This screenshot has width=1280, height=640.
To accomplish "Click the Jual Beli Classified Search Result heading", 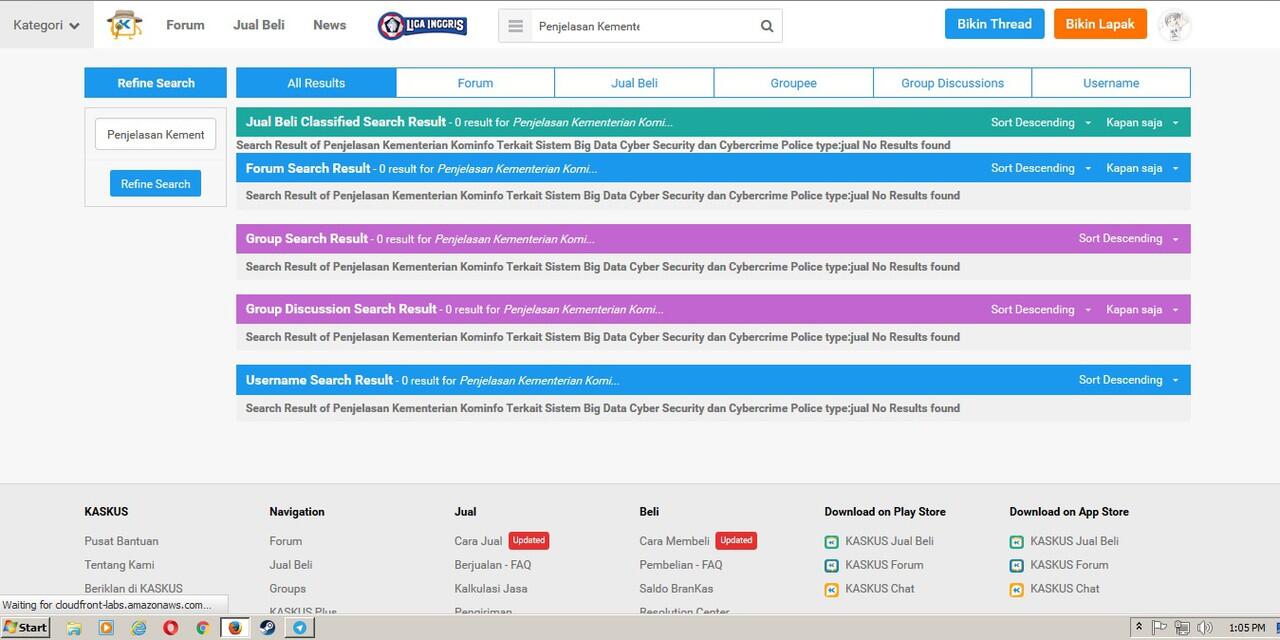I will tap(346, 122).
